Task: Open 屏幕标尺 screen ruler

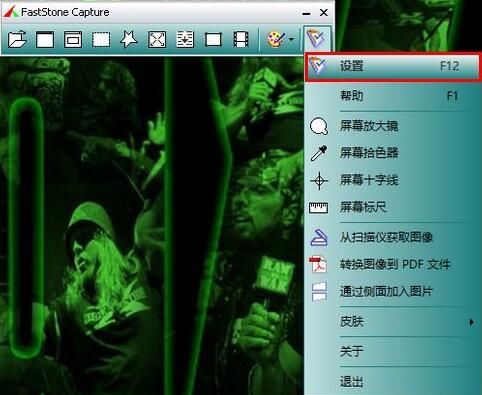Action: (x=392, y=207)
